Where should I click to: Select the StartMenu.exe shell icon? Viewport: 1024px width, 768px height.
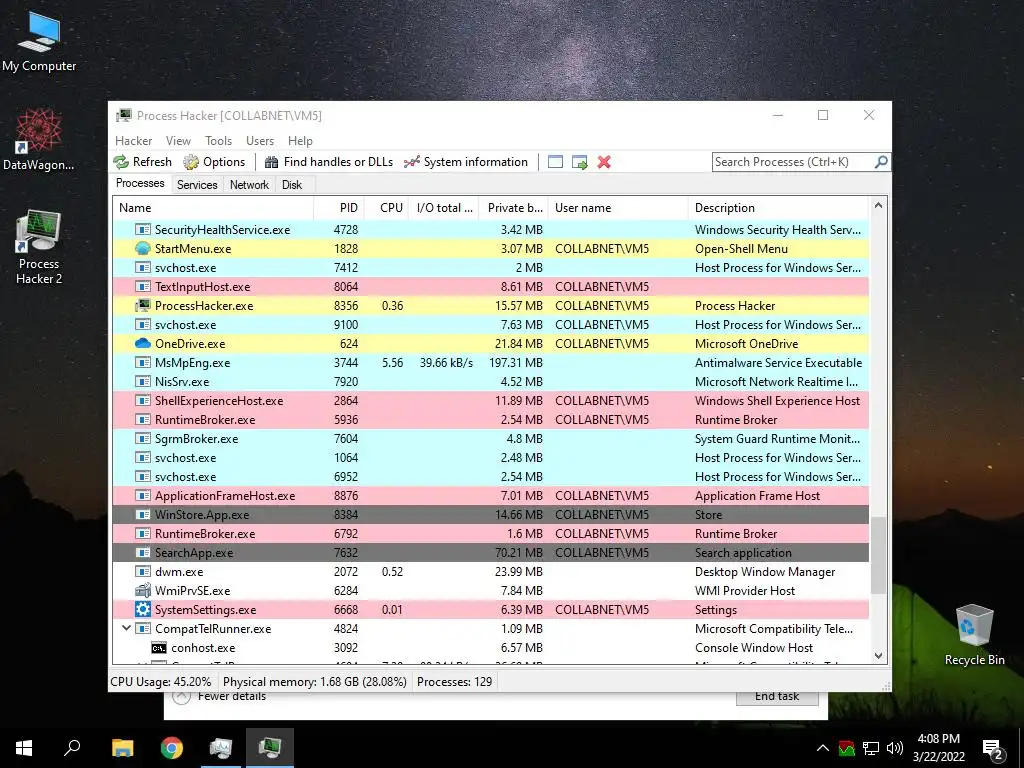point(142,249)
